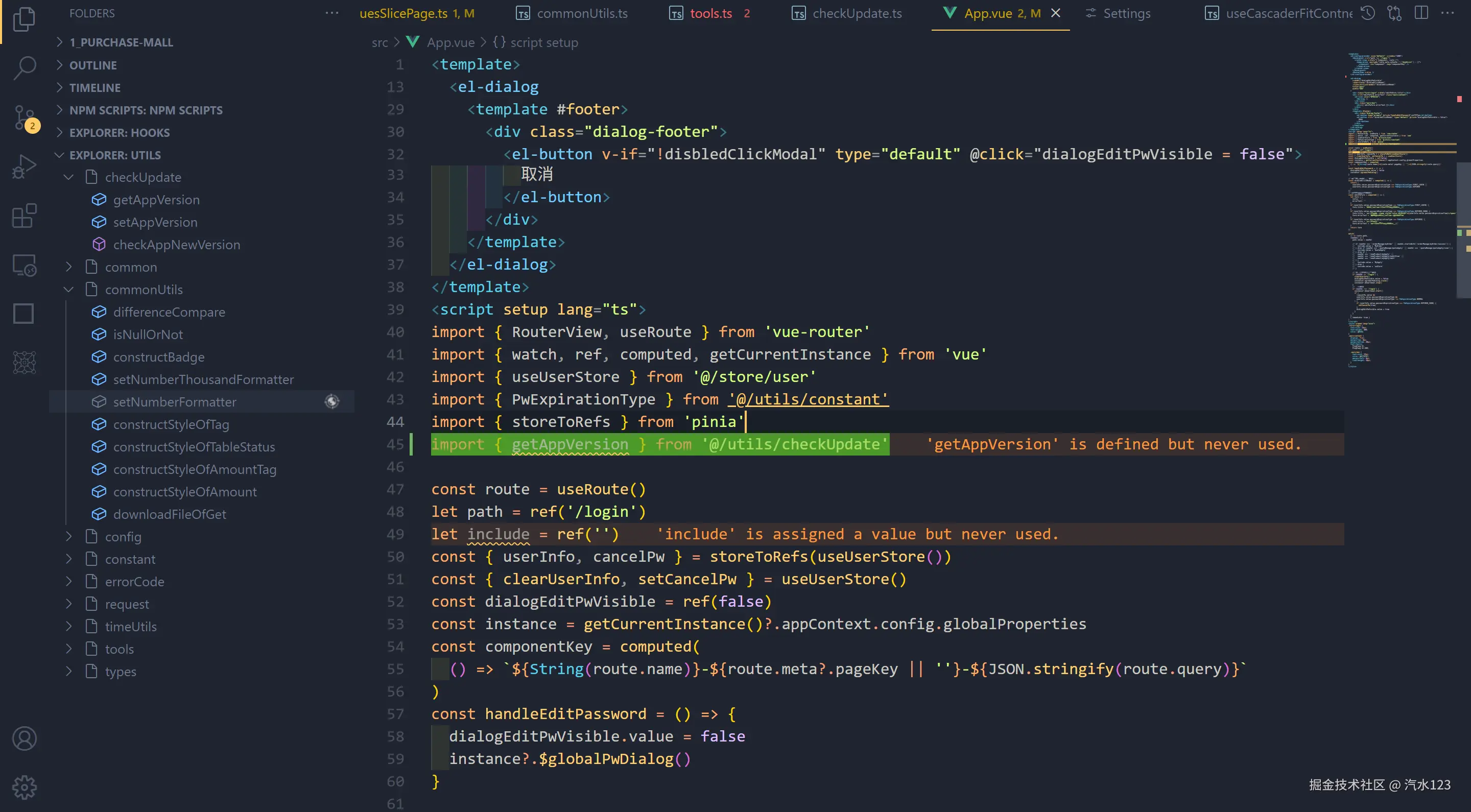Toggle split editor layout icon
The height and width of the screenshot is (812, 1471).
1421,13
